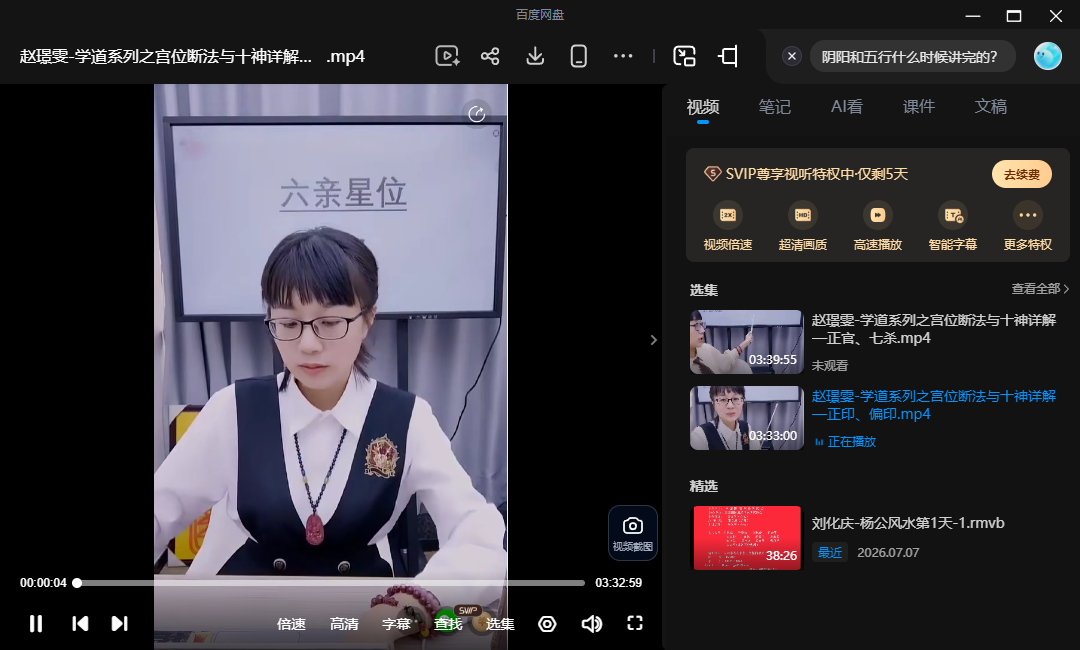Click the 最近 tag label
The image size is (1080, 650).
(830, 552)
